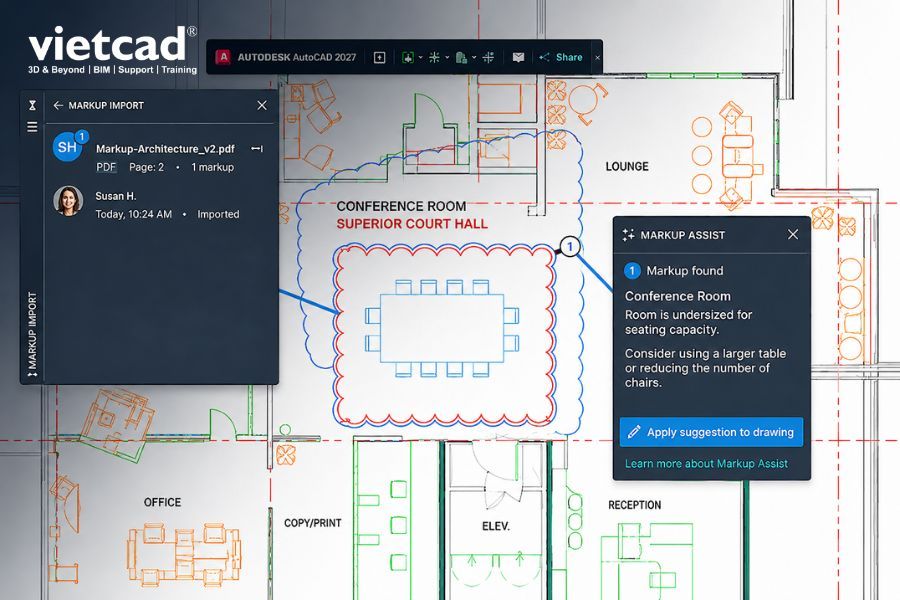Click hourglass icon on Markup Import sidebar

[32, 105]
